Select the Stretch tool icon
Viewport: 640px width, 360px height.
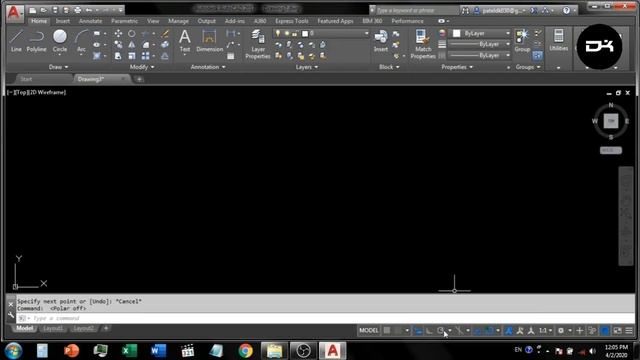coord(118,56)
